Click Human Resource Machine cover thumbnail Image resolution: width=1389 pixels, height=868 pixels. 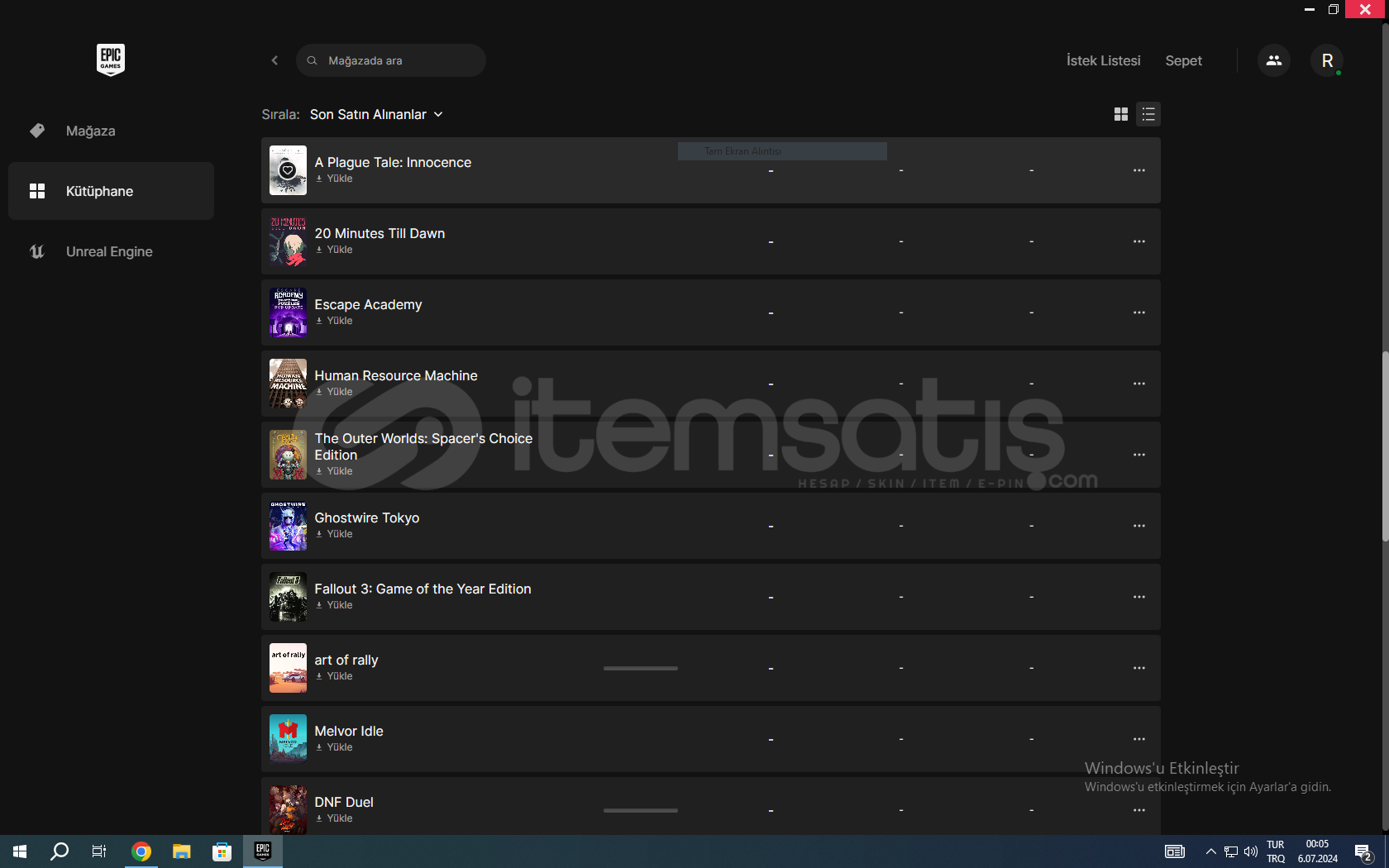288,384
